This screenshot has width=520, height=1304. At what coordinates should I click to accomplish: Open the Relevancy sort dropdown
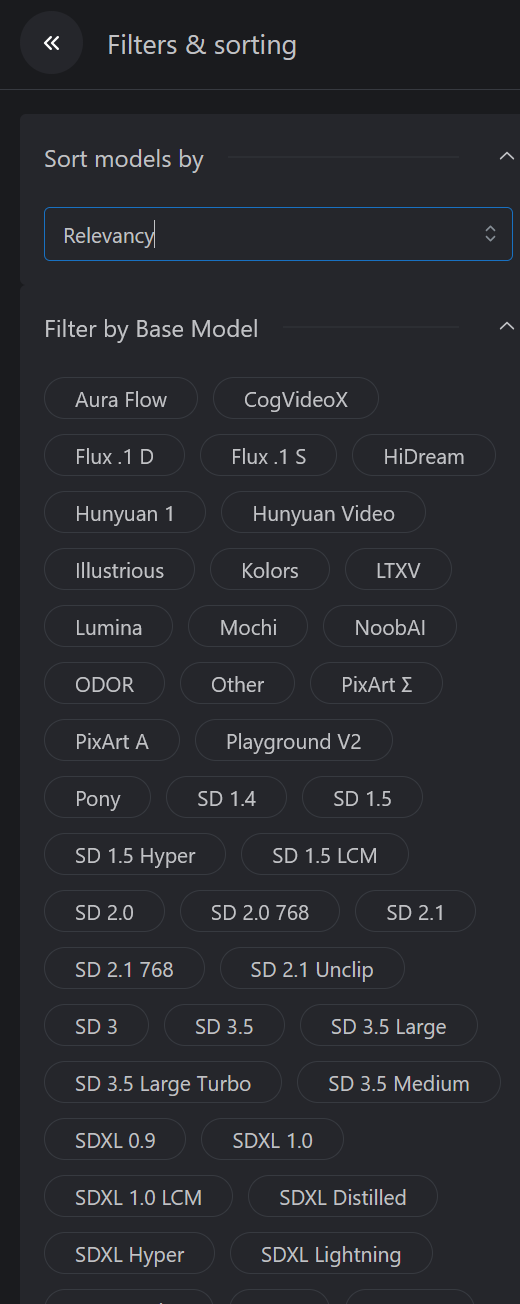(278, 234)
